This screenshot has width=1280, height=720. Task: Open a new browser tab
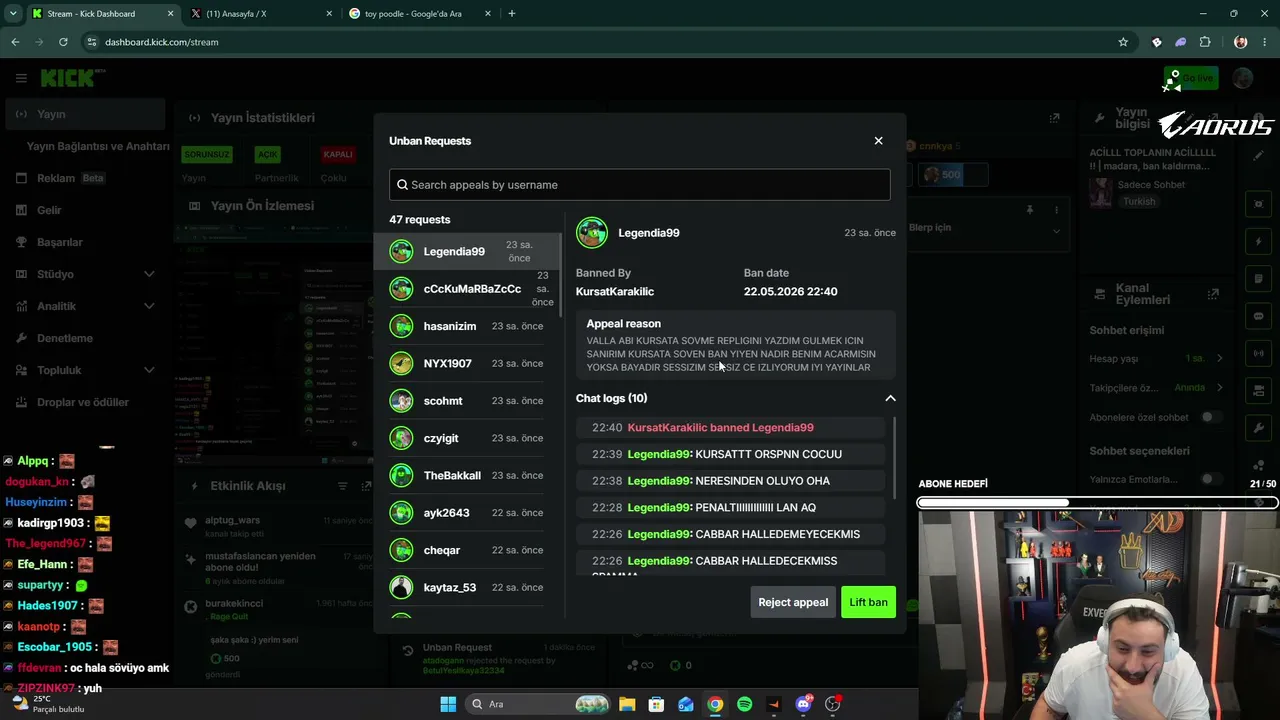(512, 14)
